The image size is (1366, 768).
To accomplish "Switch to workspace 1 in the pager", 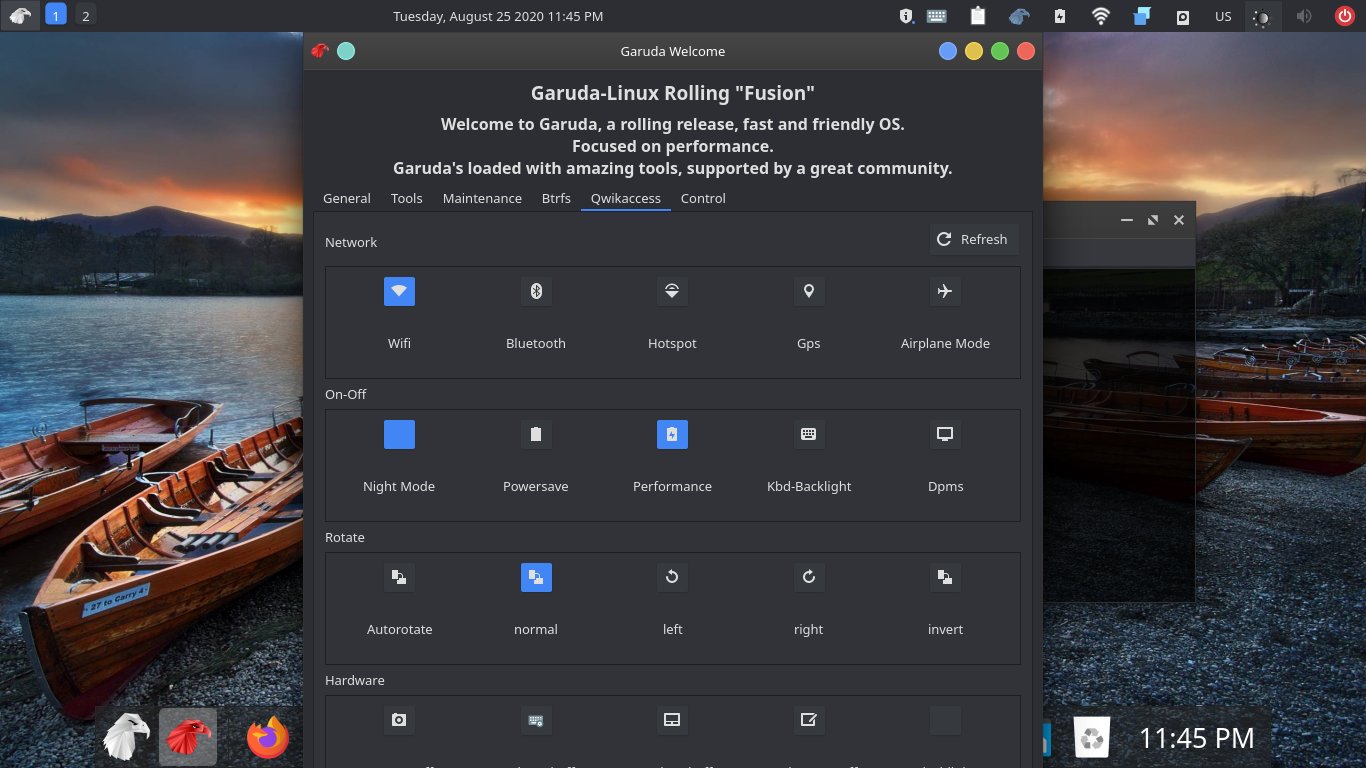I will [x=56, y=16].
